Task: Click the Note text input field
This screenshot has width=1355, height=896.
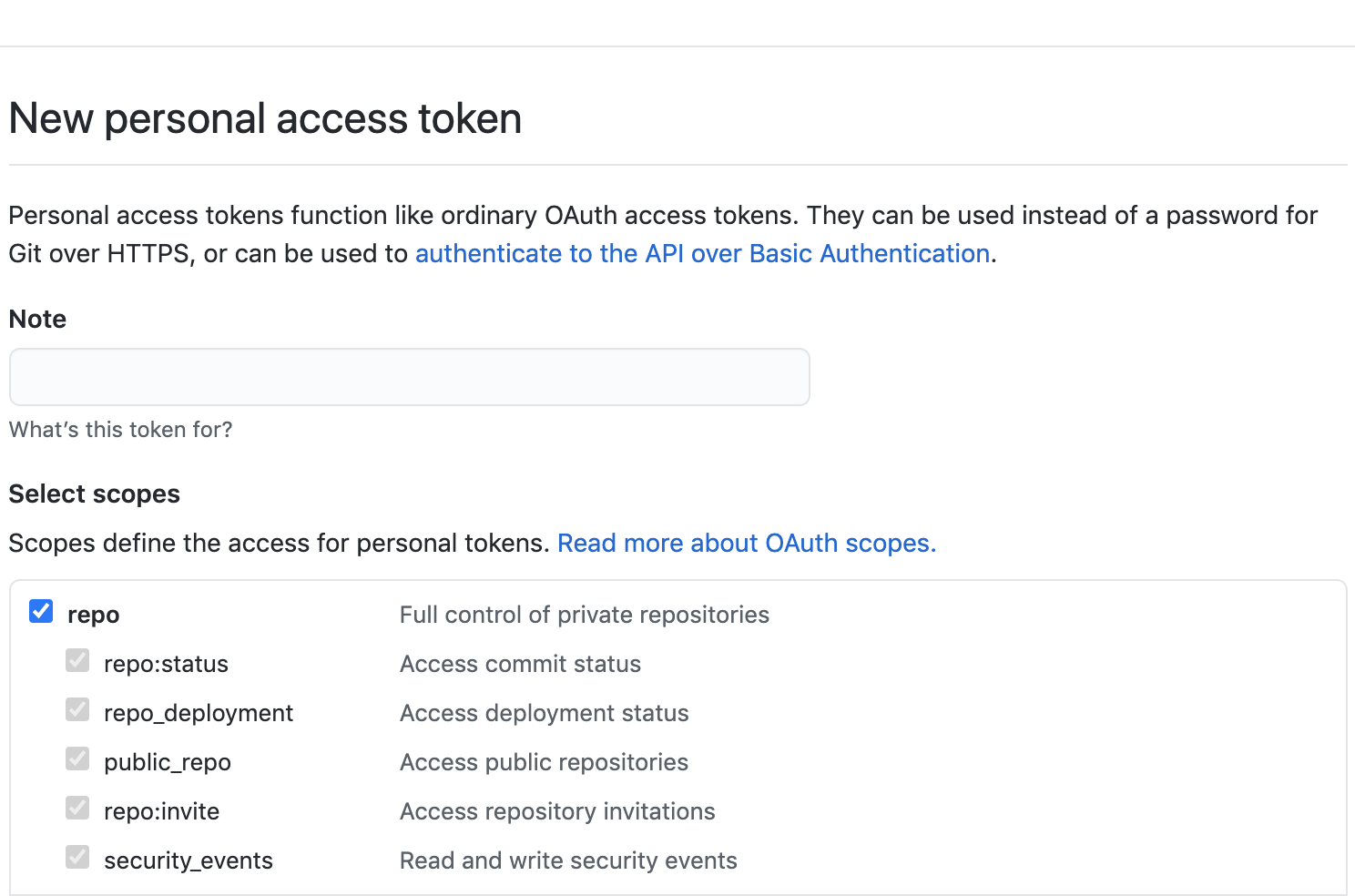Action: (409, 377)
